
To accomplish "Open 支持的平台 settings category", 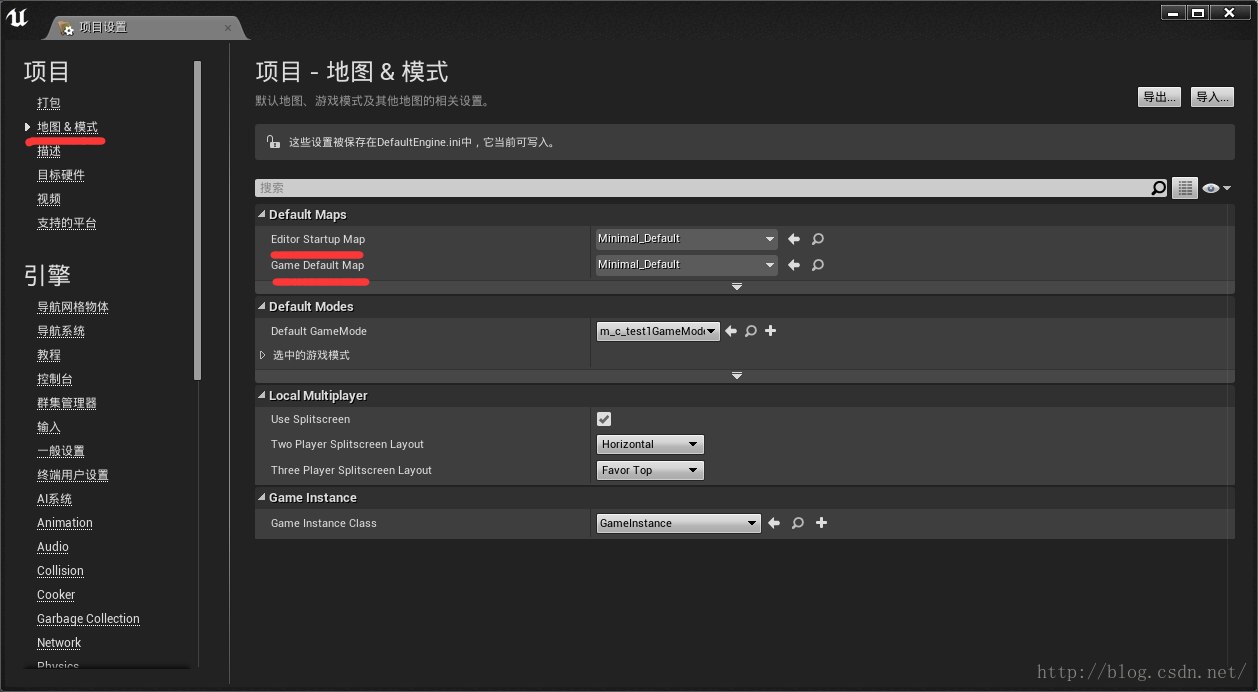I will click(67, 223).
